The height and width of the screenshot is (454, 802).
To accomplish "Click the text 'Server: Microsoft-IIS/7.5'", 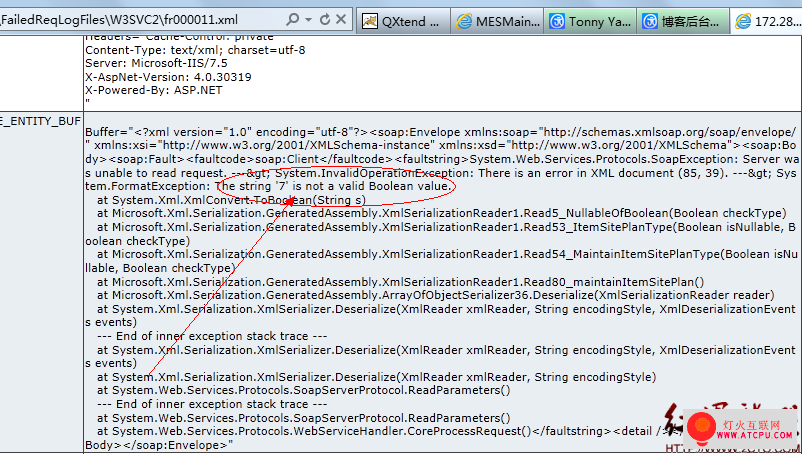I will click(157, 63).
